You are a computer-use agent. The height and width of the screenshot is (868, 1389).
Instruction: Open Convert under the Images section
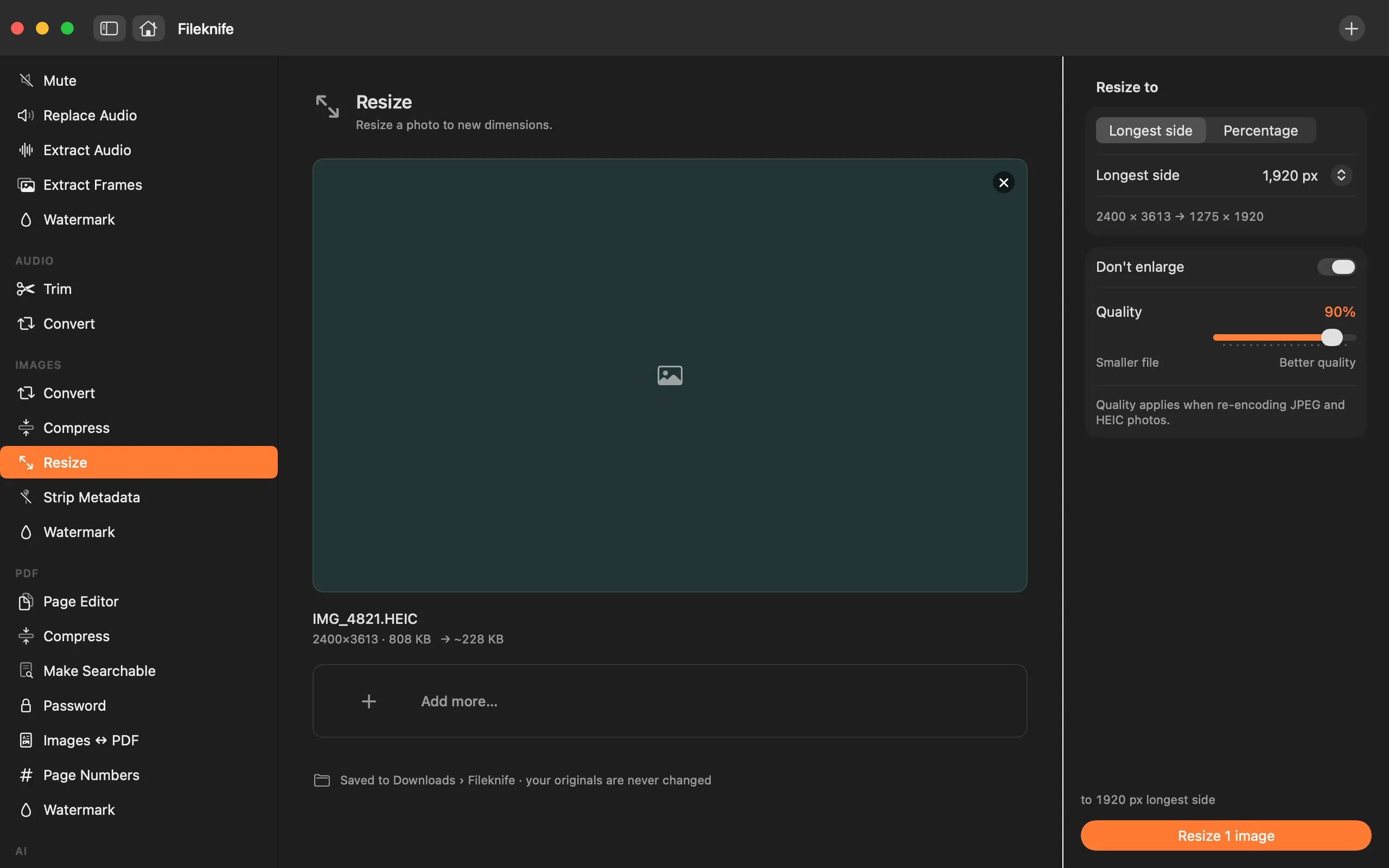139,393
